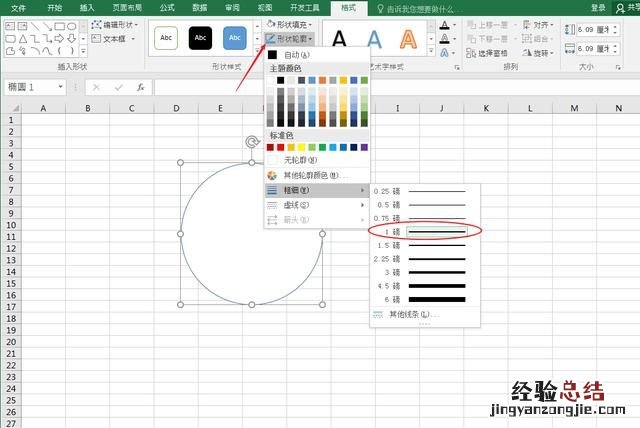The width and height of the screenshot is (640, 428).
Task: Open the 公式 ribbon tab
Action: [167, 8]
